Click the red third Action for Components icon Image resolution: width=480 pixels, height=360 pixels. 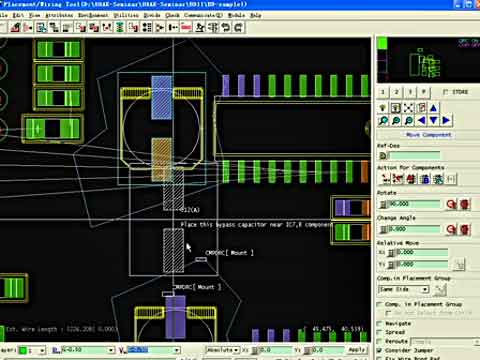[411, 179]
